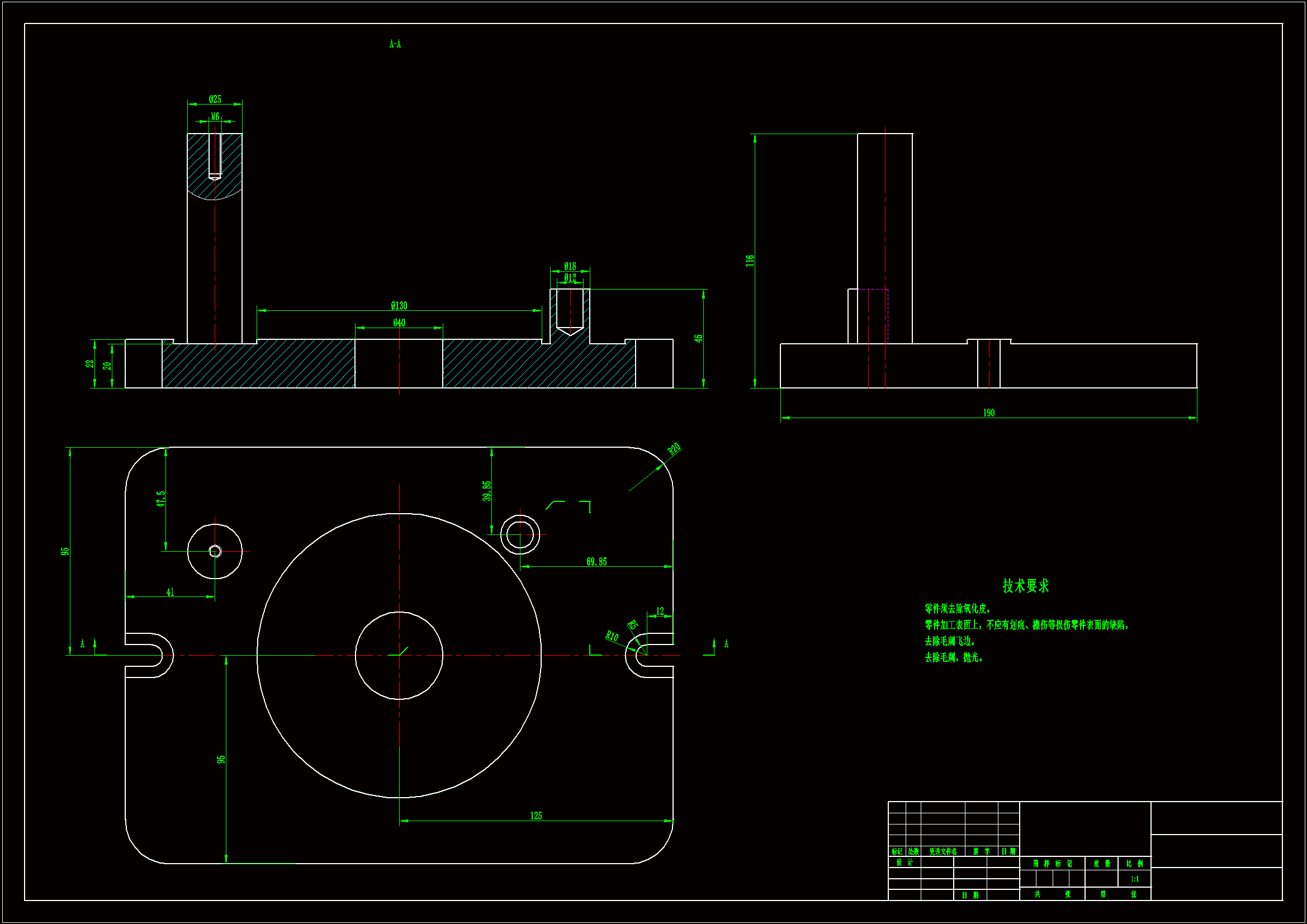Select the 45 height dimension text

(x=698, y=338)
